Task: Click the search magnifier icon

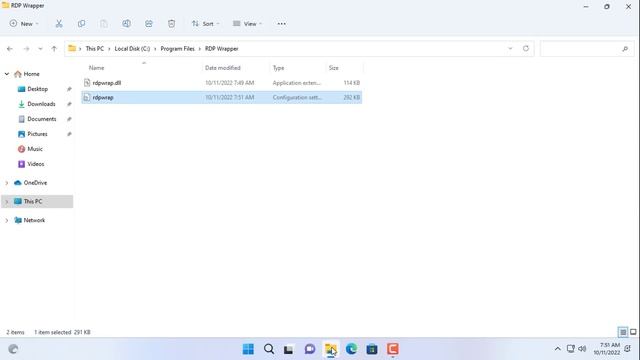Action: click(625, 49)
